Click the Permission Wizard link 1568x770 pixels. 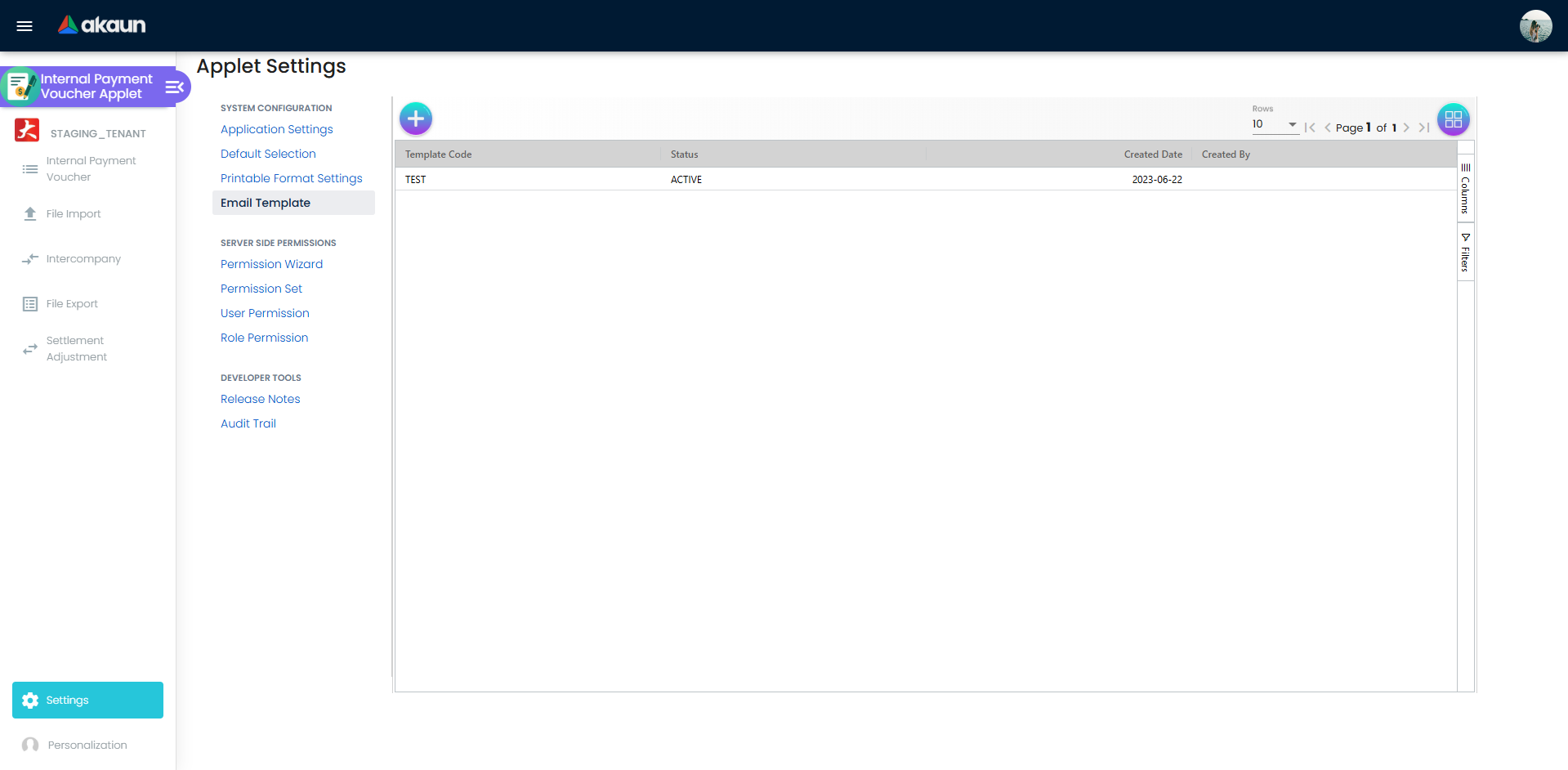(271, 264)
